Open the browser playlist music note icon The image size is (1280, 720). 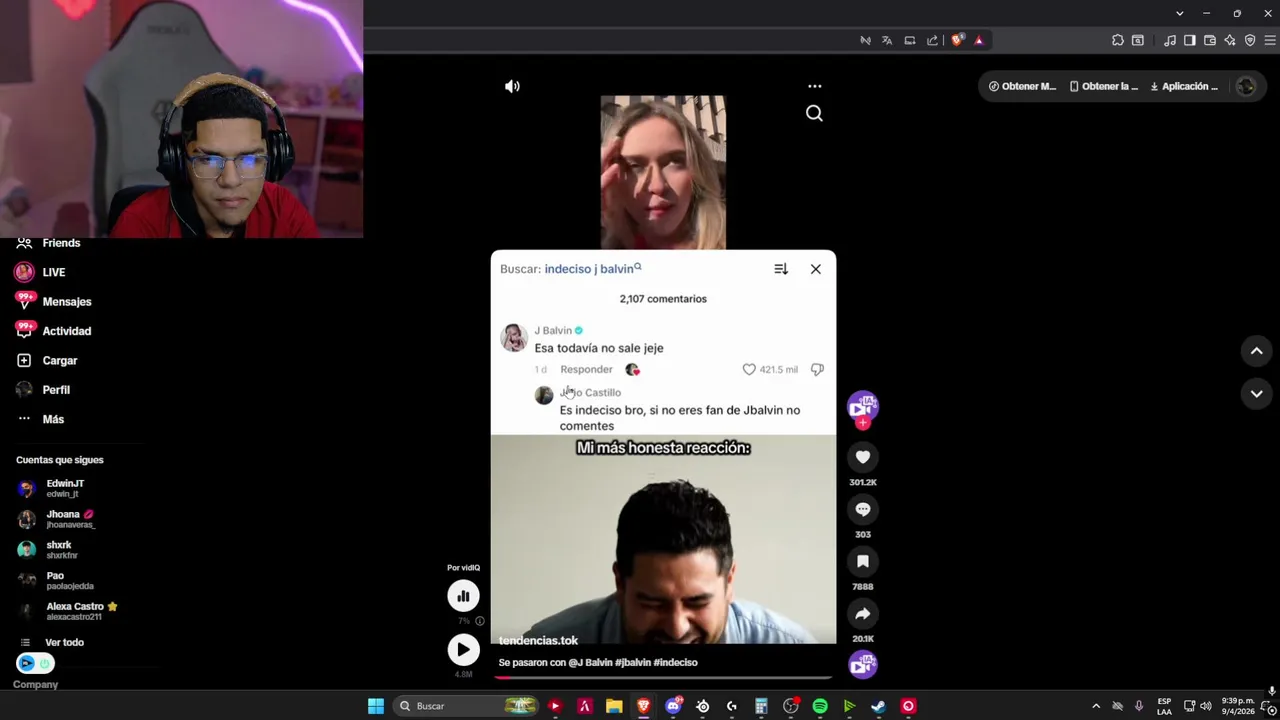[1169, 40]
